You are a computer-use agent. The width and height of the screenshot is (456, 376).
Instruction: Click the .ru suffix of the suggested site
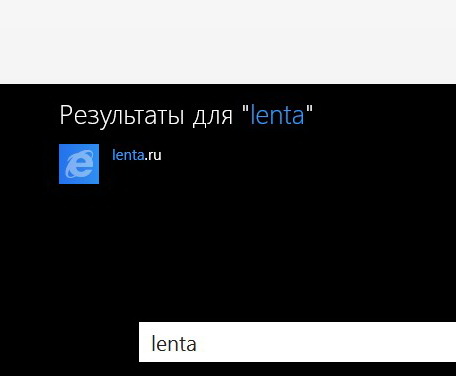[153, 156]
